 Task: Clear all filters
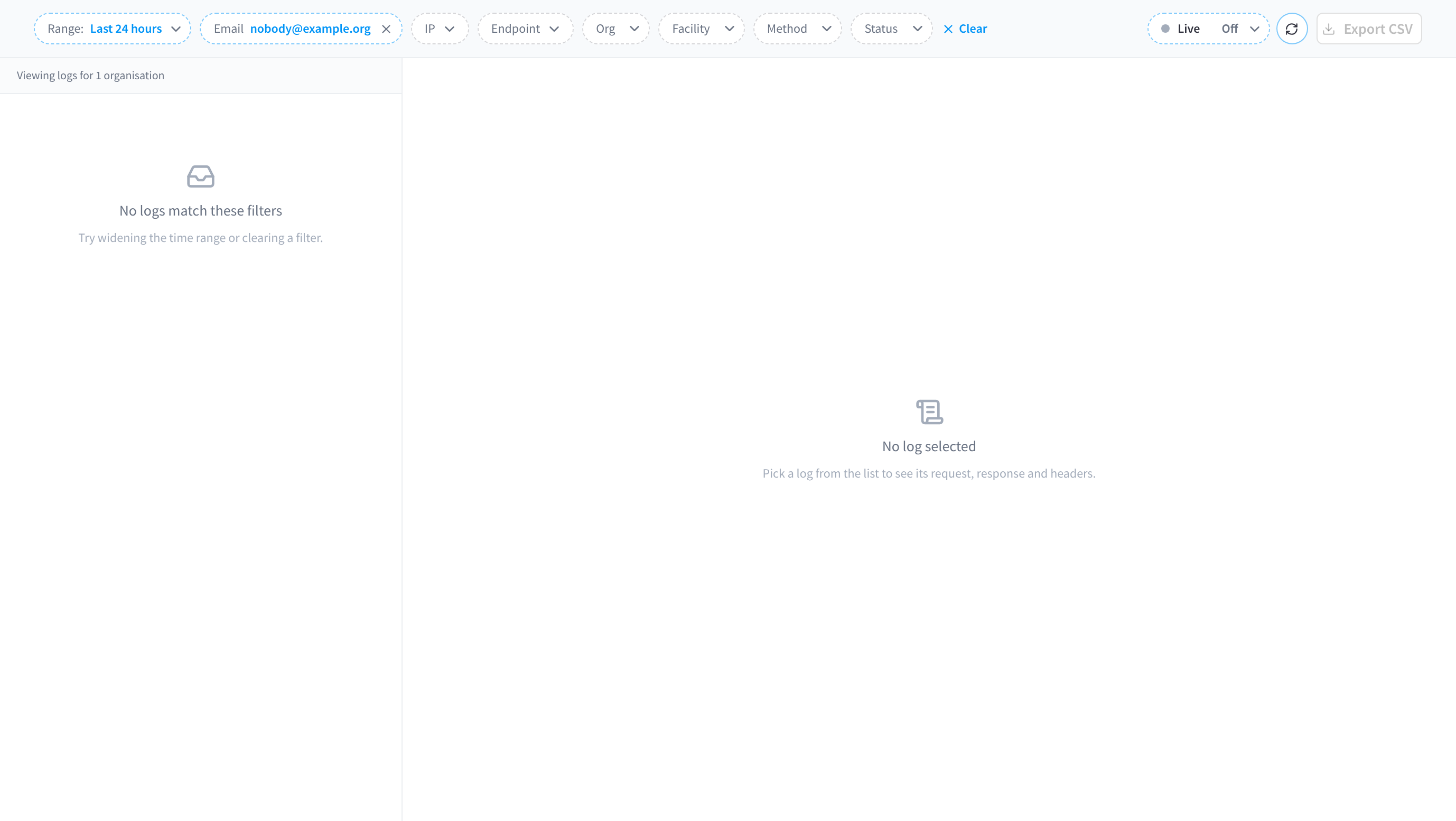tap(965, 29)
